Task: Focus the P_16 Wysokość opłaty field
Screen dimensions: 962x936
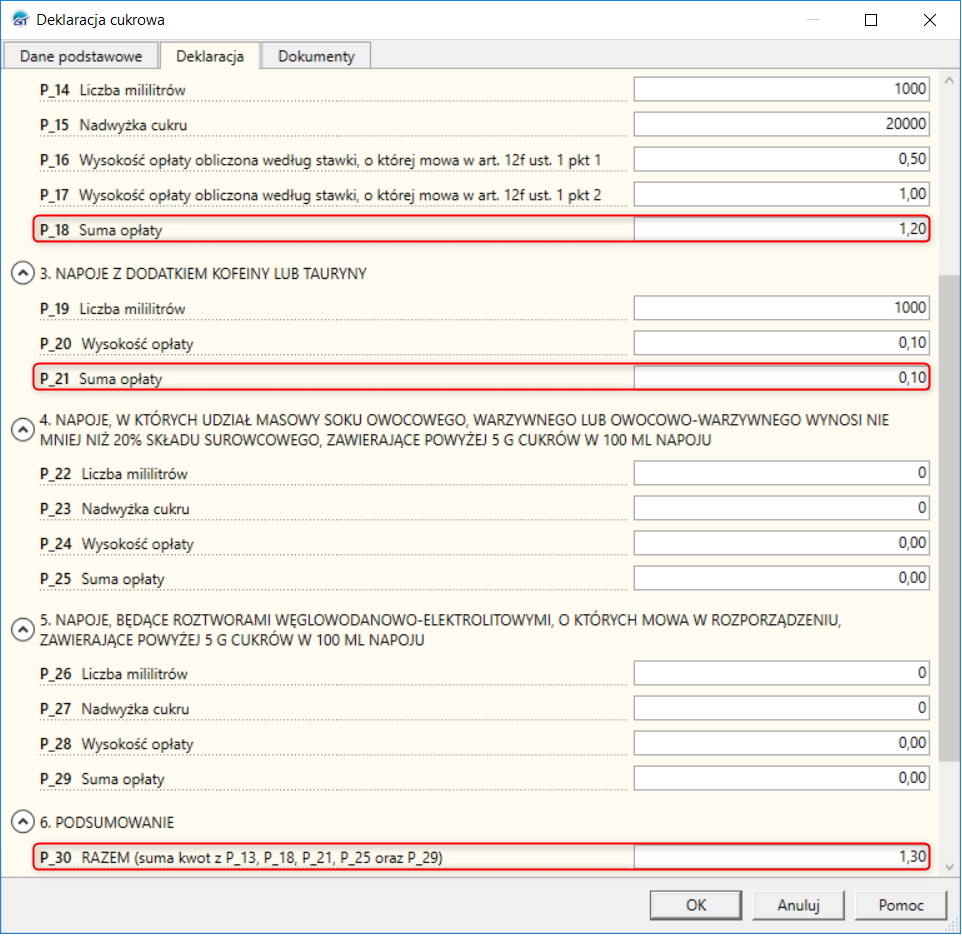Action: (x=782, y=159)
